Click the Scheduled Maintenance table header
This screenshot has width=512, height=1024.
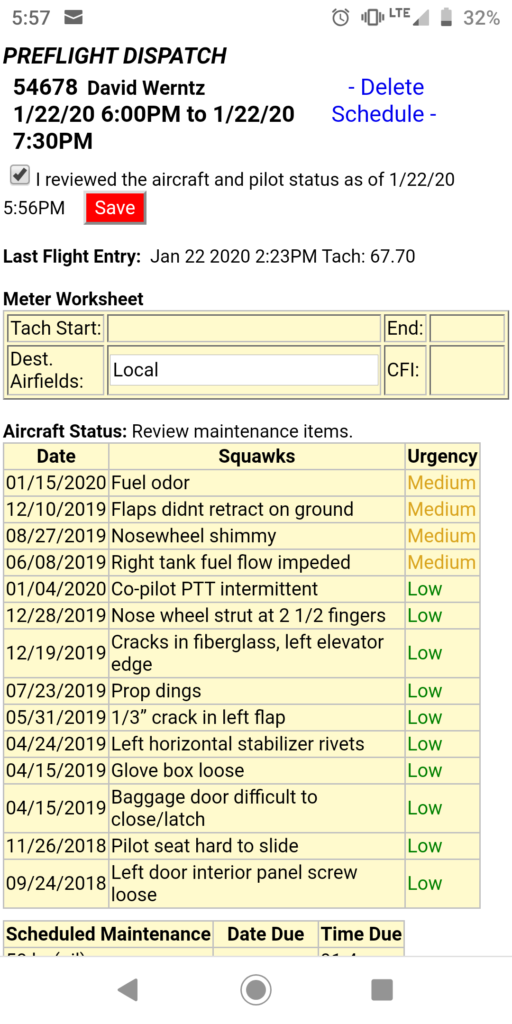coord(108,935)
